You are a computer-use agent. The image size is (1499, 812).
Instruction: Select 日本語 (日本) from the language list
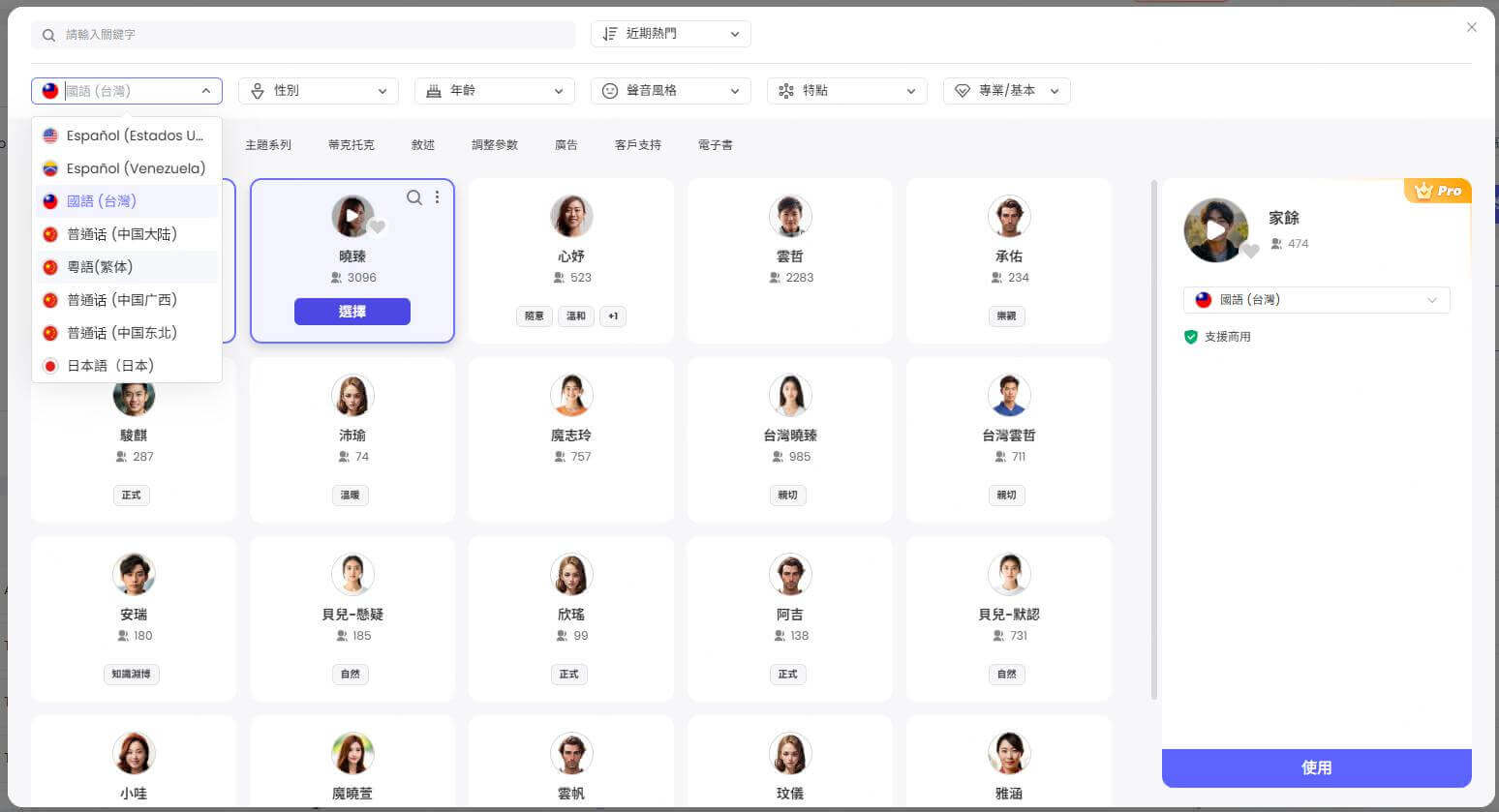click(110, 366)
